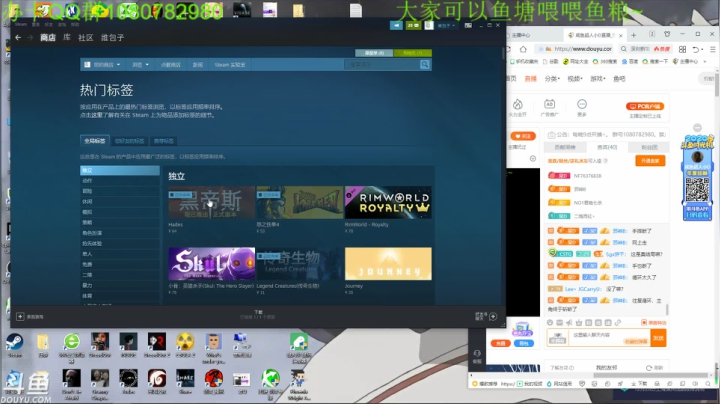
Task: Open the Legend Creatures game thumbnail
Action: tap(299, 264)
